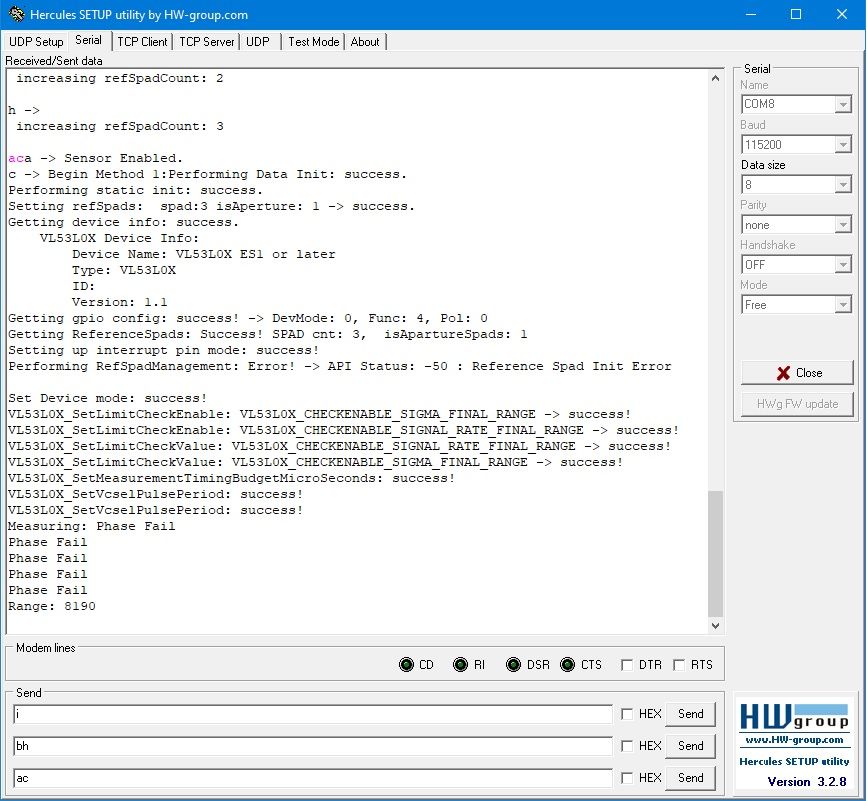867x801 pixels.
Task: Click the DSR modem line indicator LED
Action: [514, 664]
